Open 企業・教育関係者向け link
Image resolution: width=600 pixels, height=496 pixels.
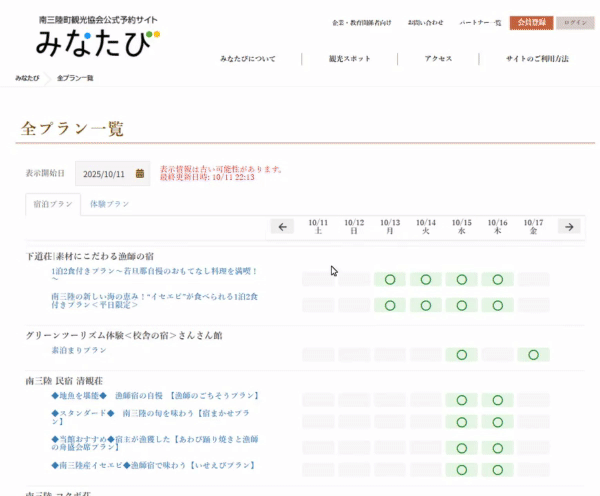(362, 23)
